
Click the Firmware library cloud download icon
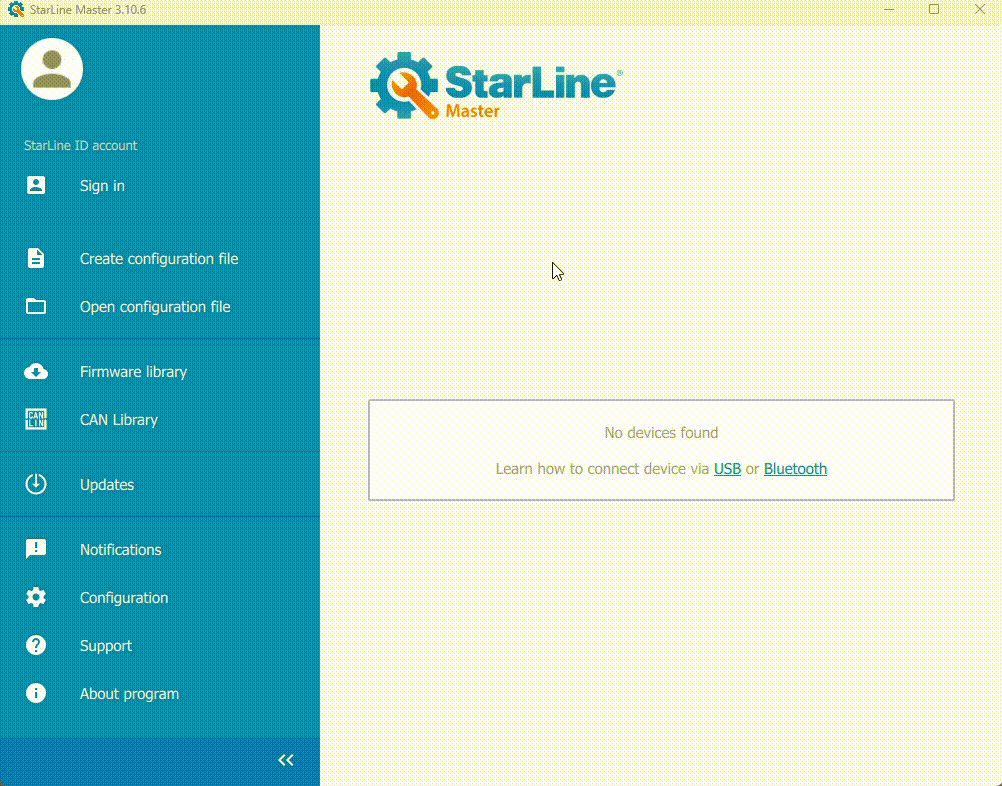(36, 371)
